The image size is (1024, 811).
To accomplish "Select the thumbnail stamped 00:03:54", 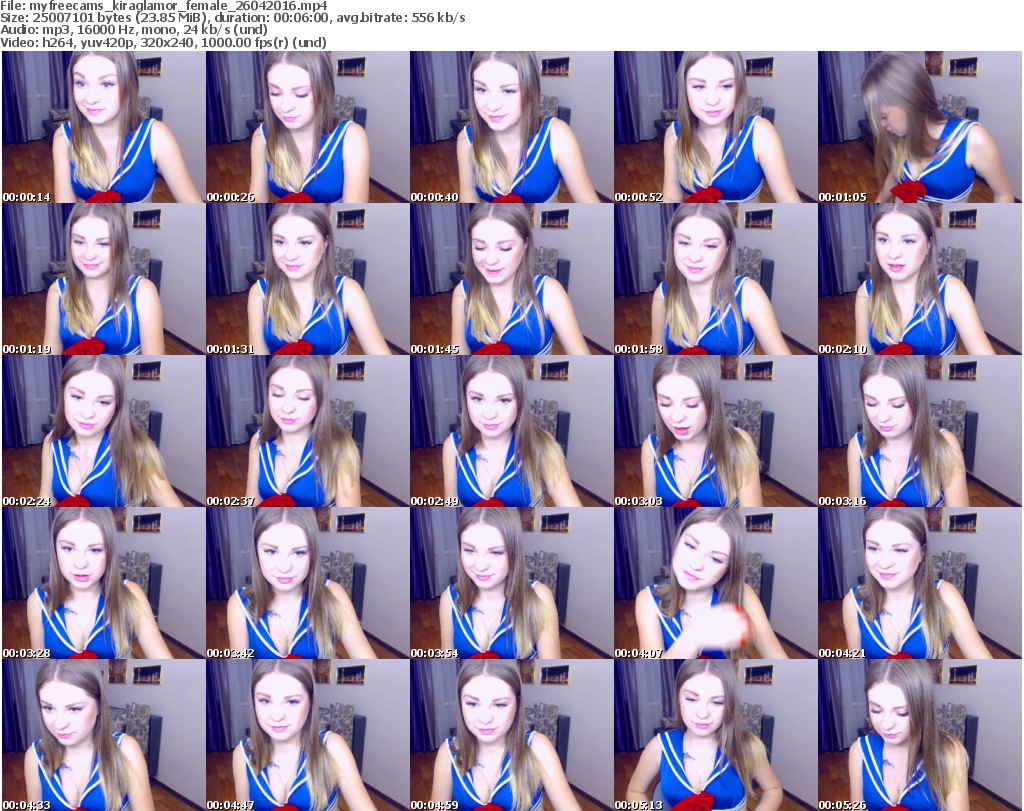I will (x=511, y=583).
